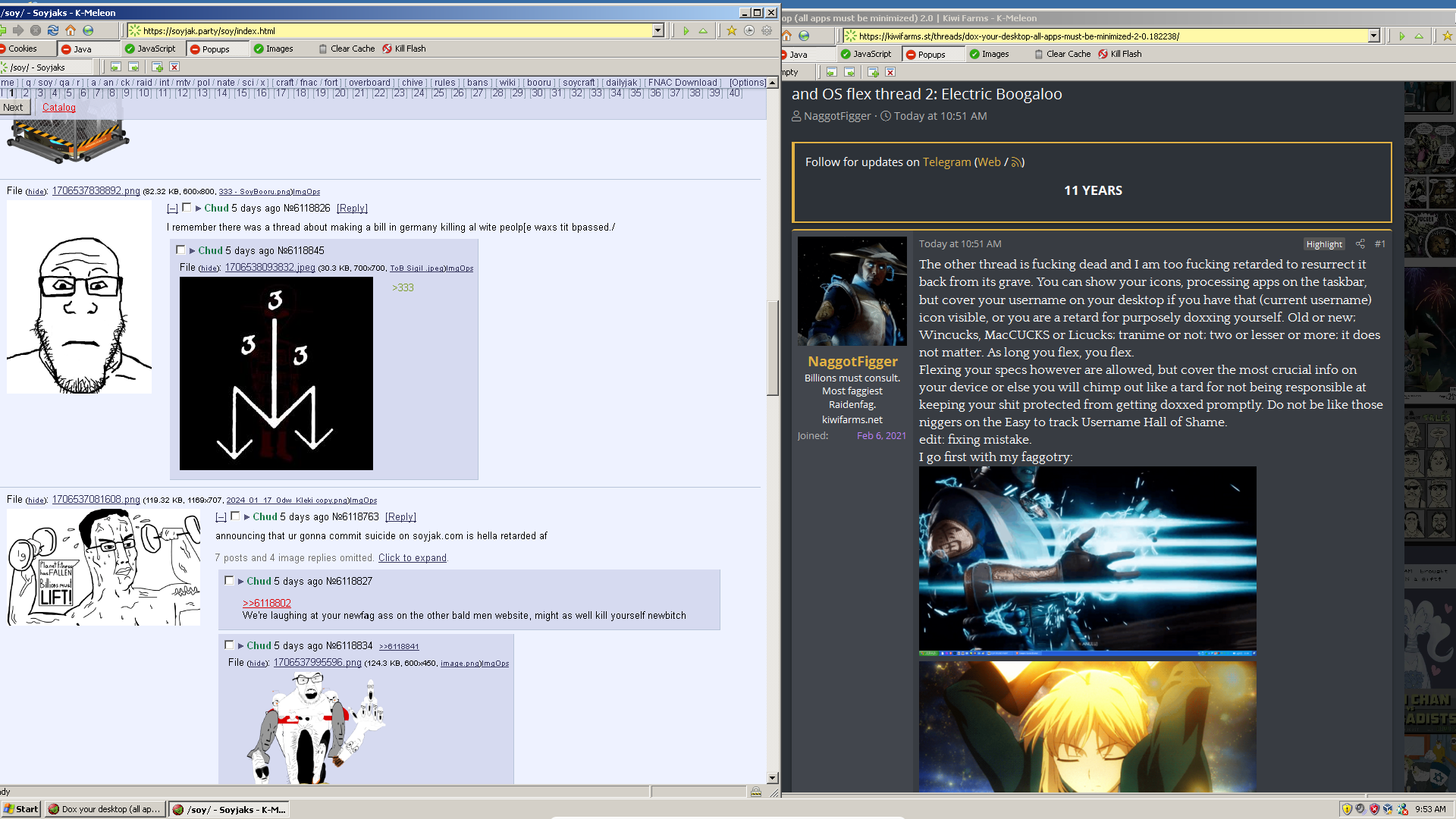Click Kill Flash in Kiwi Farms window
1456x819 pixels.
[1119, 54]
